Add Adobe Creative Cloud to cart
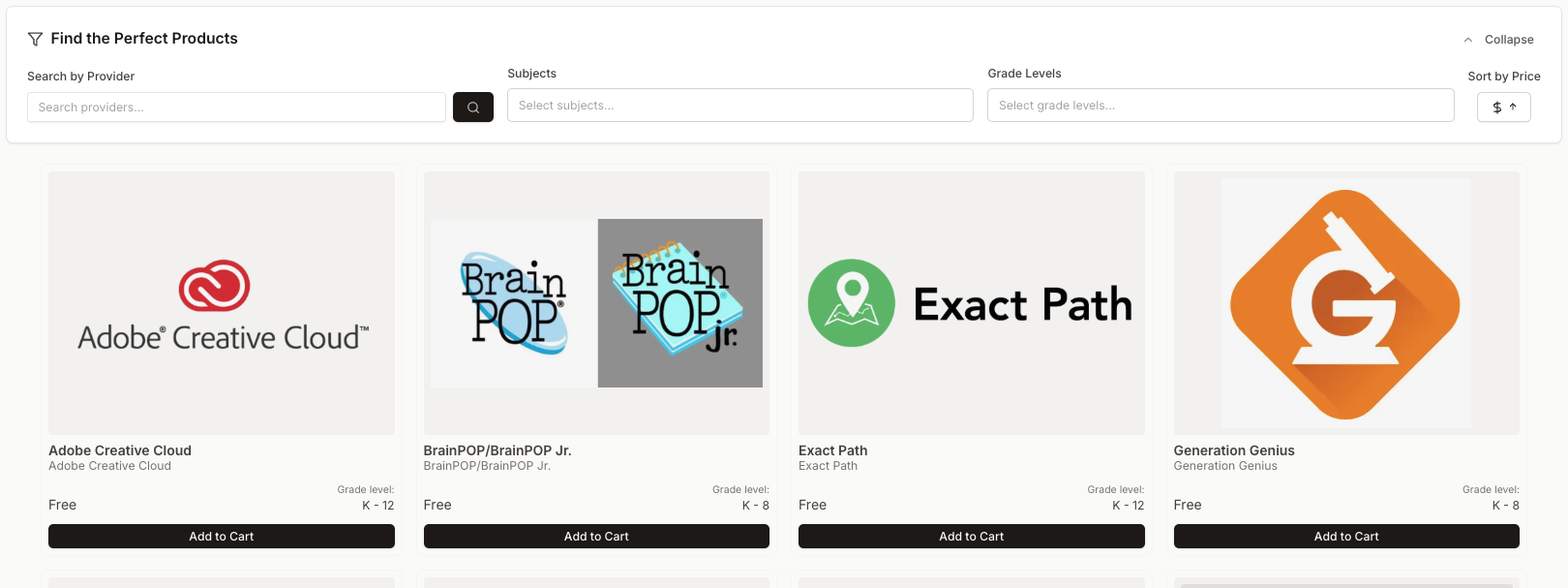This screenshot has width=1568, height=588. 222,537
